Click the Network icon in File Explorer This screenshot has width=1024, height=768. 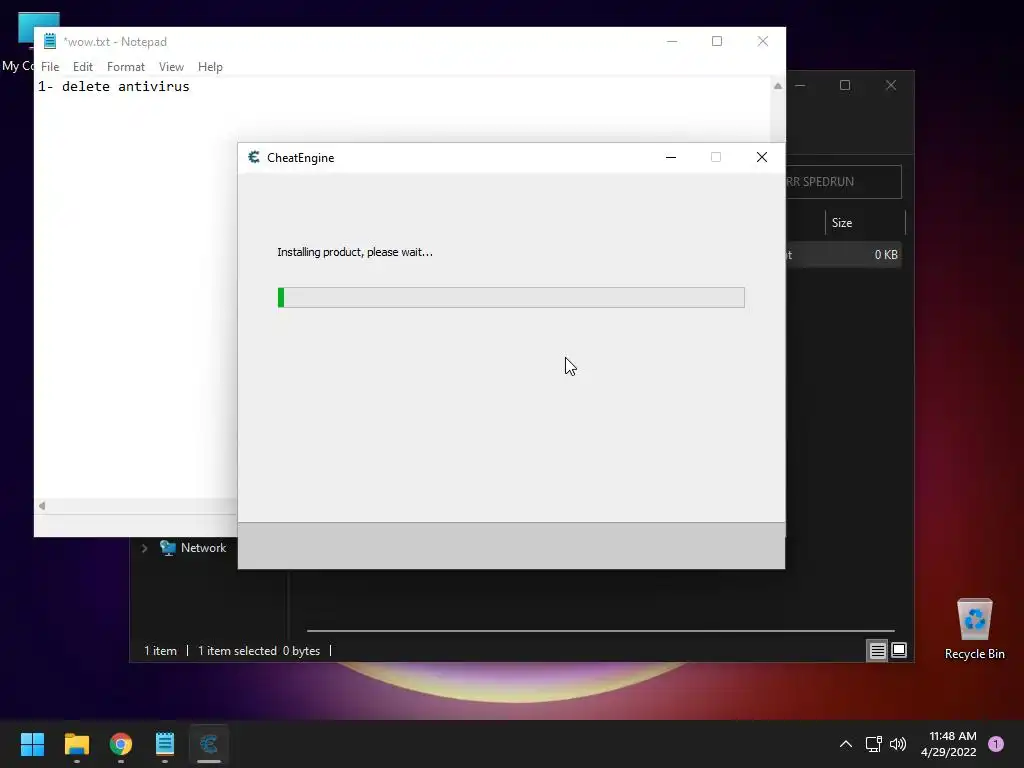168,548
